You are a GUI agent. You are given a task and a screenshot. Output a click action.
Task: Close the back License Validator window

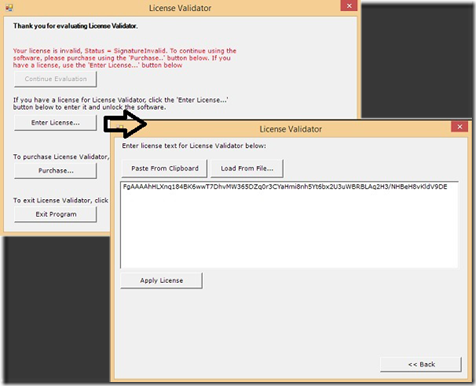349,6
